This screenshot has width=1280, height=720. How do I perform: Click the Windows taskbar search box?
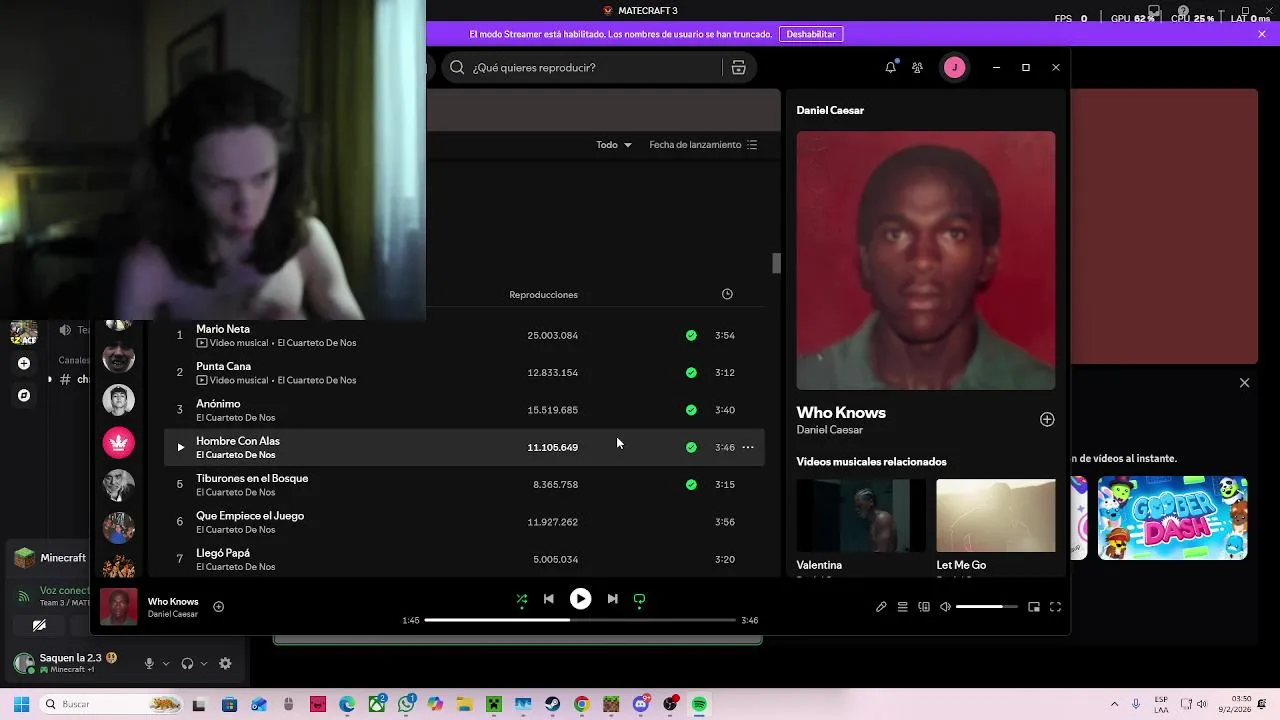pyautogui.click(x=113, y=704)
